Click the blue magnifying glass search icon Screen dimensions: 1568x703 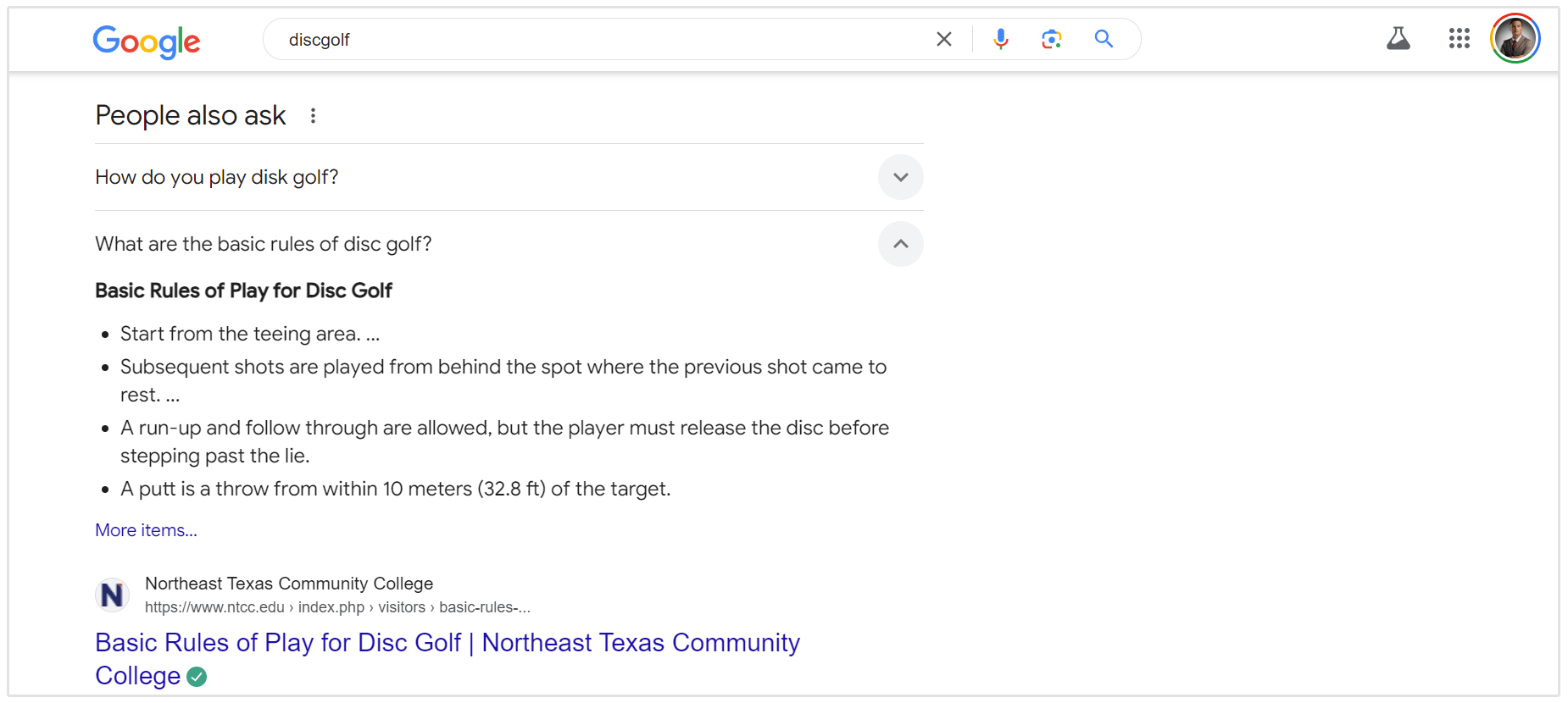pyautogui.click(x=1104, y=39)
